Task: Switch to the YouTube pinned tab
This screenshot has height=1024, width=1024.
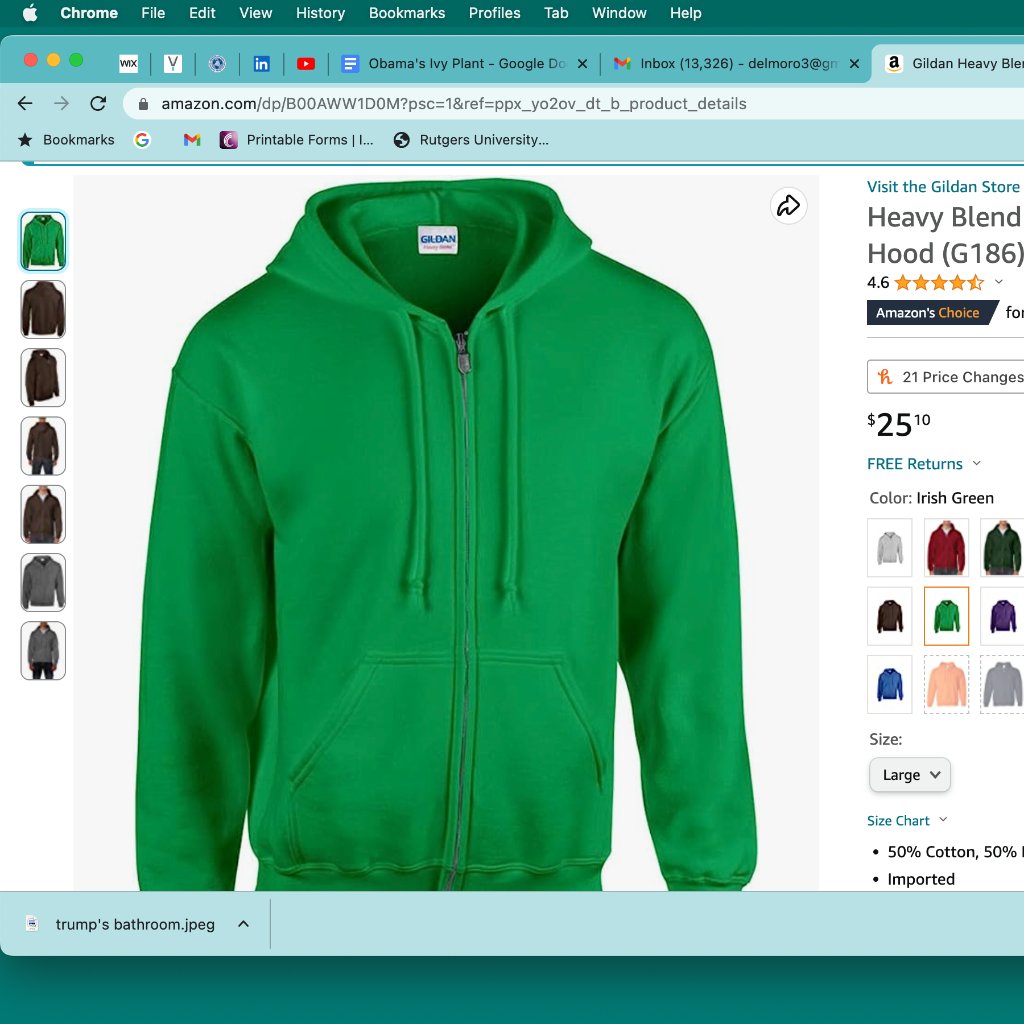Action: (x=306, y=63)
